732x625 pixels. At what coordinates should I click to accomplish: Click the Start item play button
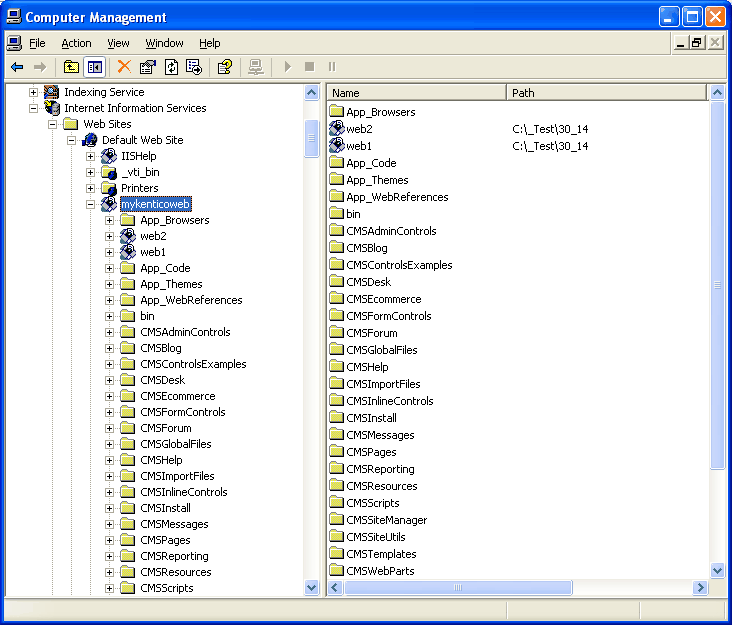pos(288,67)
